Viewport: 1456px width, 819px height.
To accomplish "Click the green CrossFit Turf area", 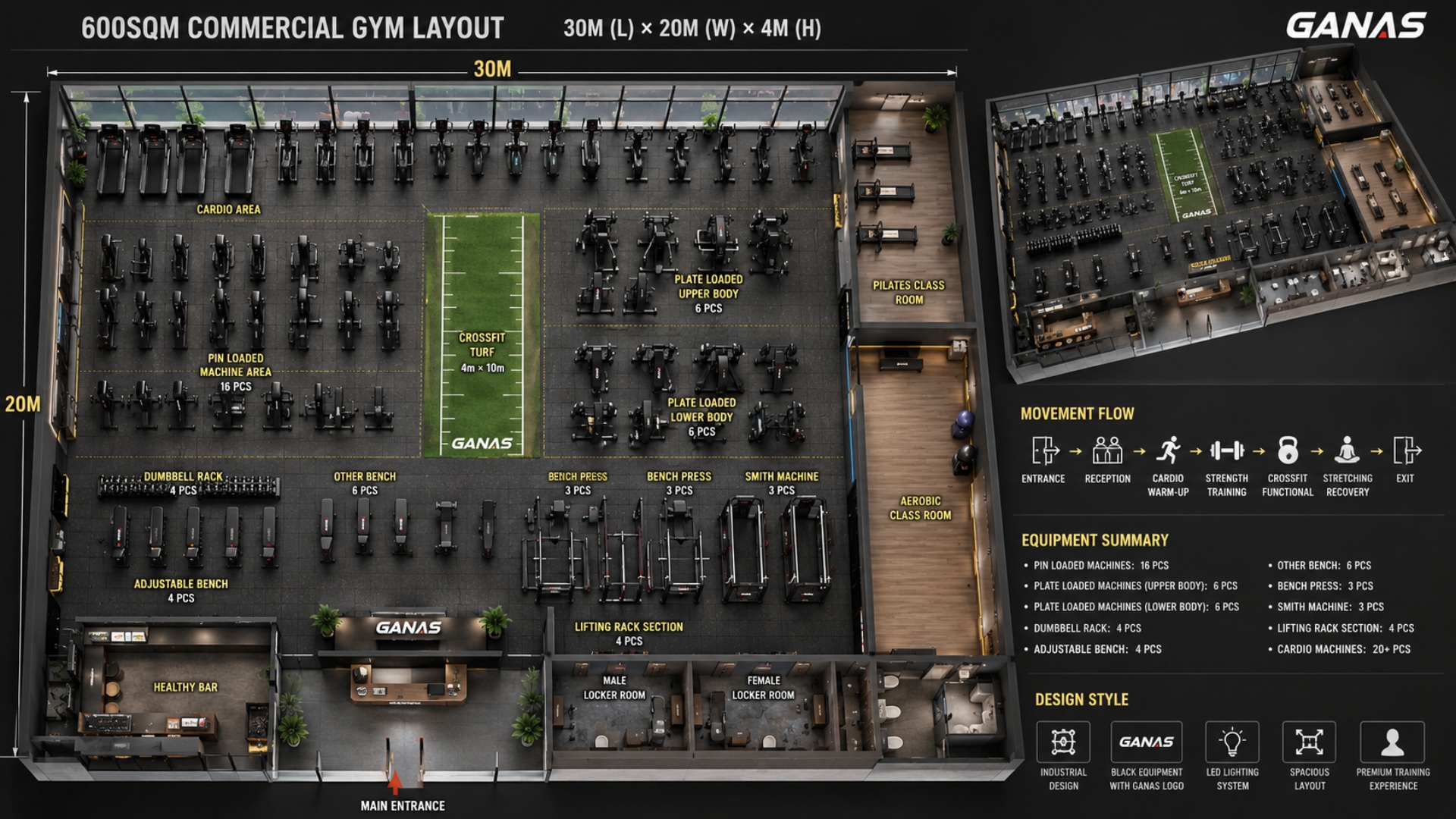I will click(x=482, y=334).
